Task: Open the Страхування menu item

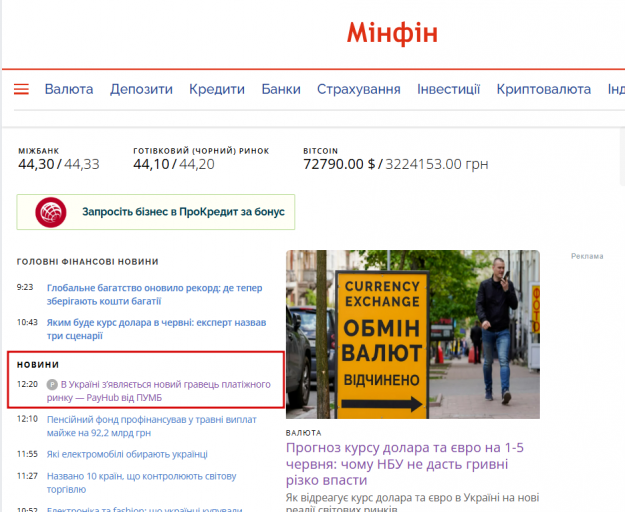Action: coord(359,89)
